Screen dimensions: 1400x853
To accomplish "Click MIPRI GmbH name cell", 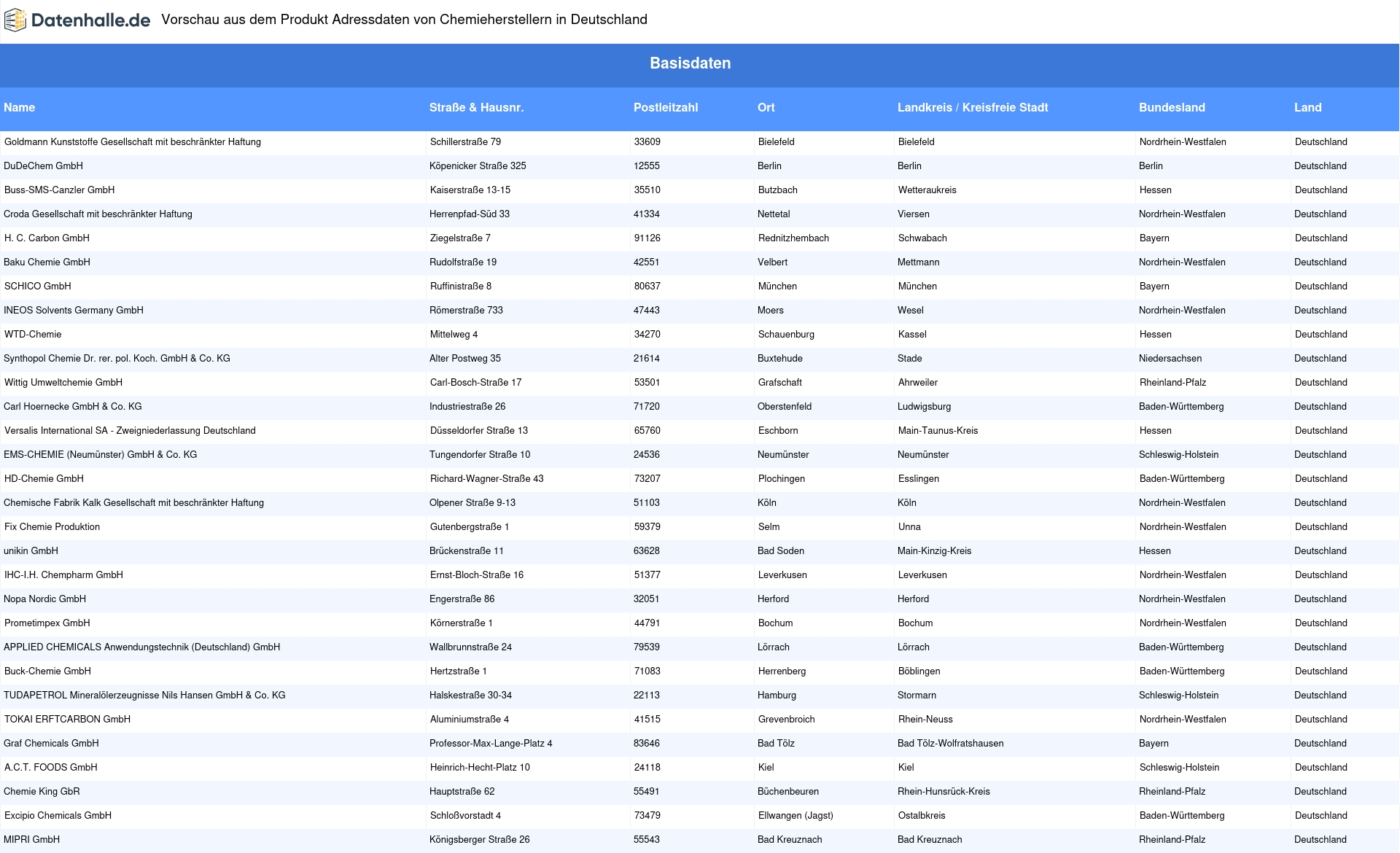I will pyautogui.click(x=31, y=840).
